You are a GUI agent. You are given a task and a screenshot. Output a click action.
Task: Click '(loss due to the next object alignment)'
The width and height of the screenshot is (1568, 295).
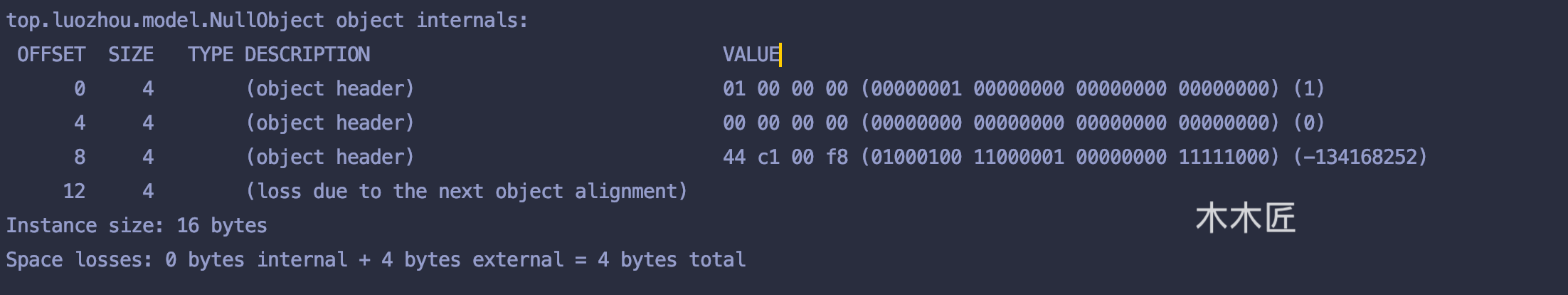(x=467, y=192)
